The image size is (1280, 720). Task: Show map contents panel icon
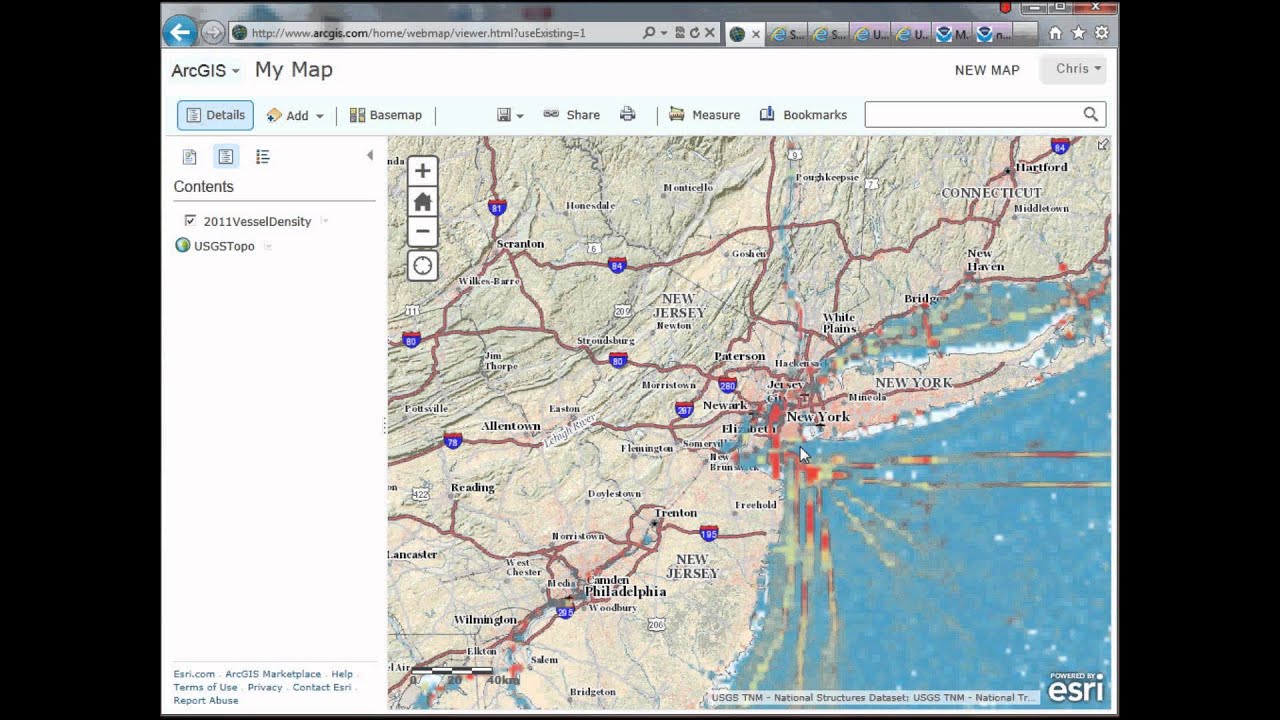(226, 157)
